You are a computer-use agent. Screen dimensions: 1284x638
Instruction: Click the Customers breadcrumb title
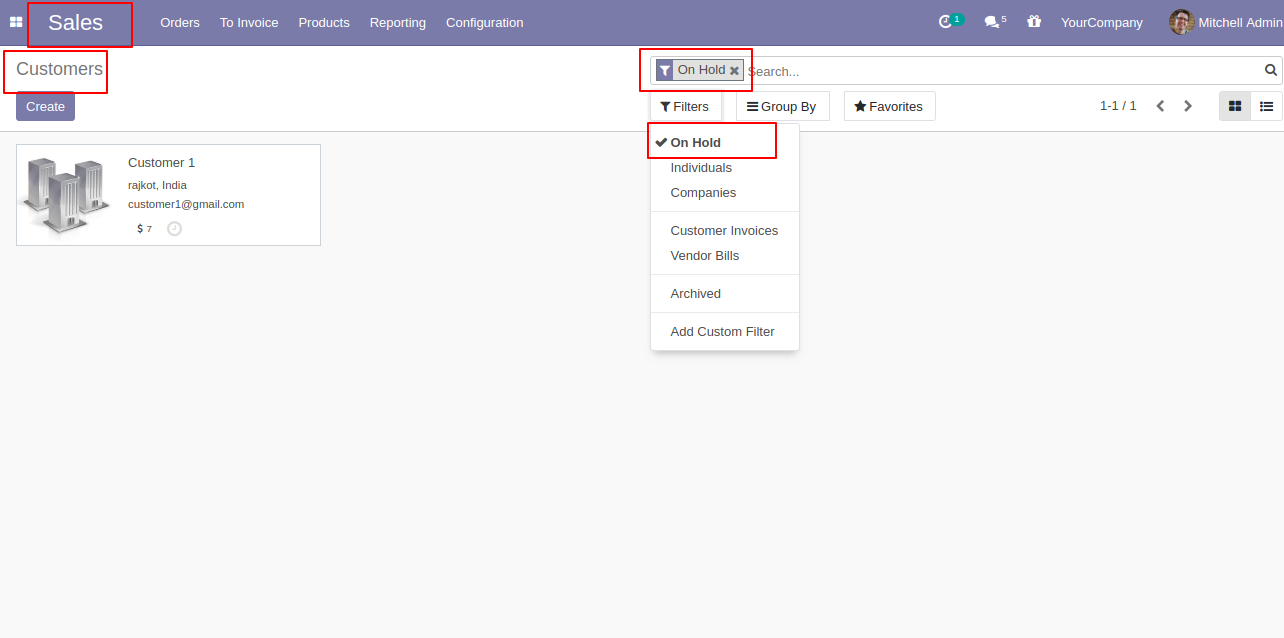coord(59,69)
